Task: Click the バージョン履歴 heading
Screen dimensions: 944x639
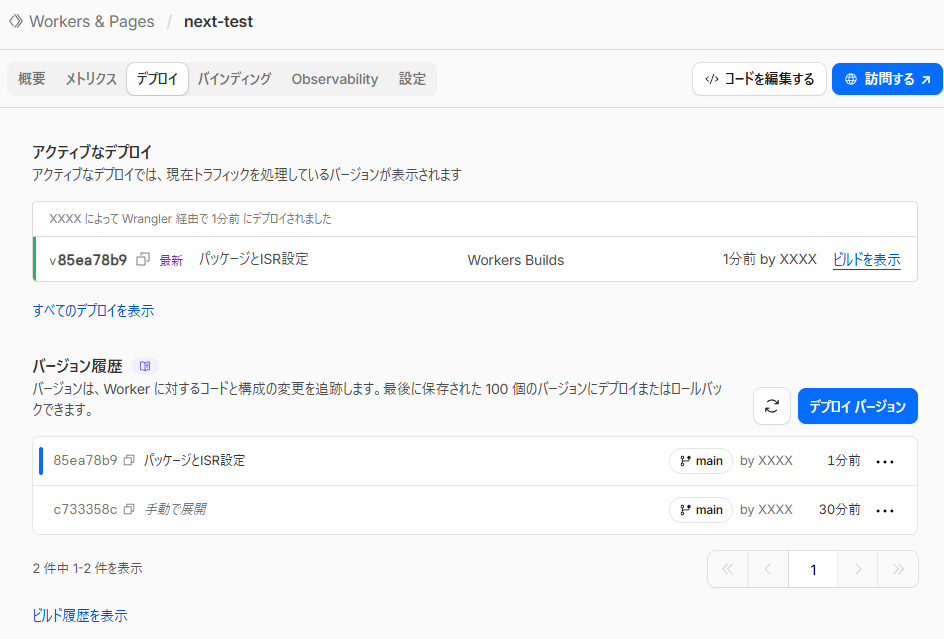Action: coord(77,366)
